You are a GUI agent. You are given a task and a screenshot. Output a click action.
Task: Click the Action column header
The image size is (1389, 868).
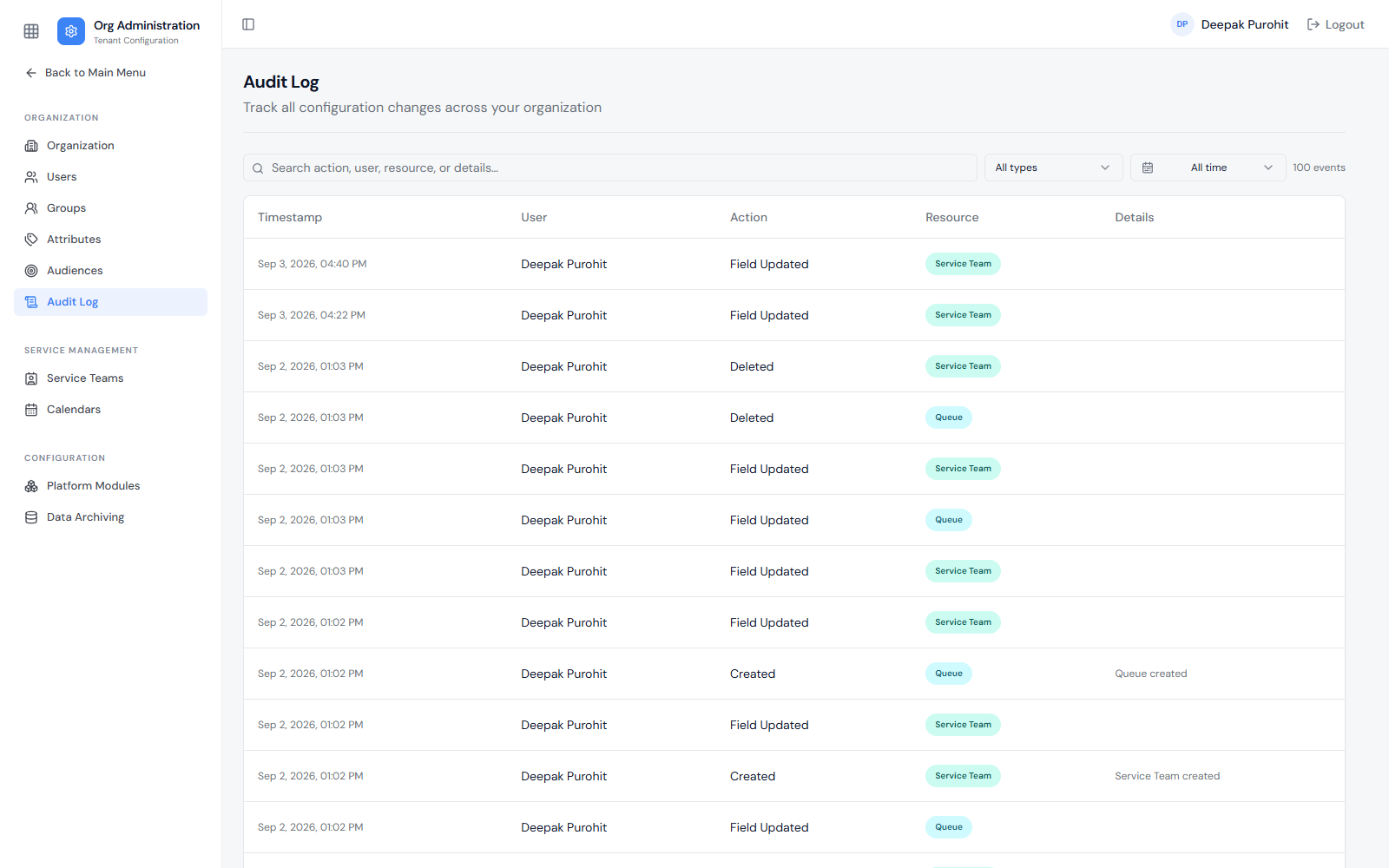coord(748,217)
